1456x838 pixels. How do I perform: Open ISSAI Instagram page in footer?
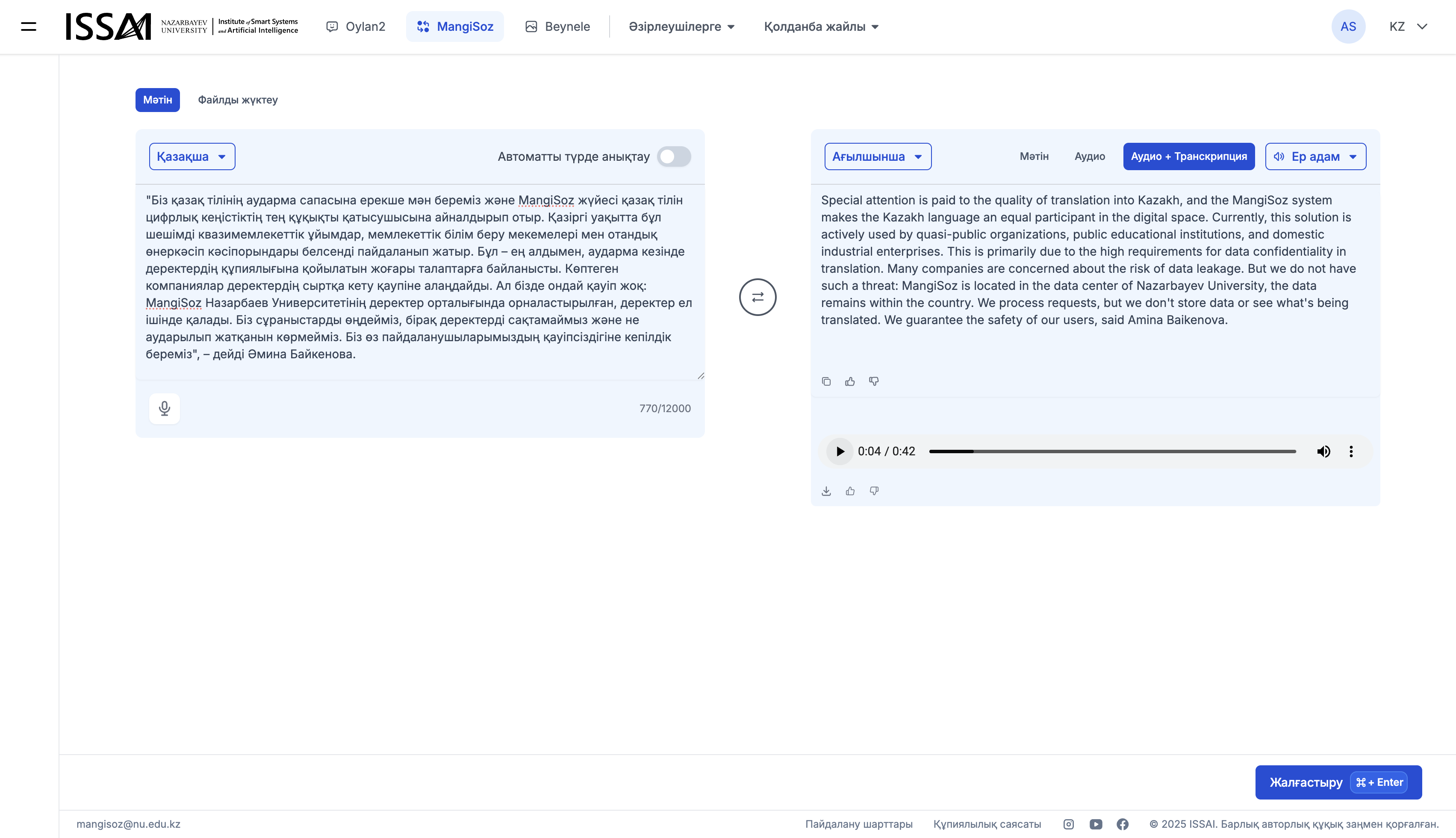pos(1068,824)
